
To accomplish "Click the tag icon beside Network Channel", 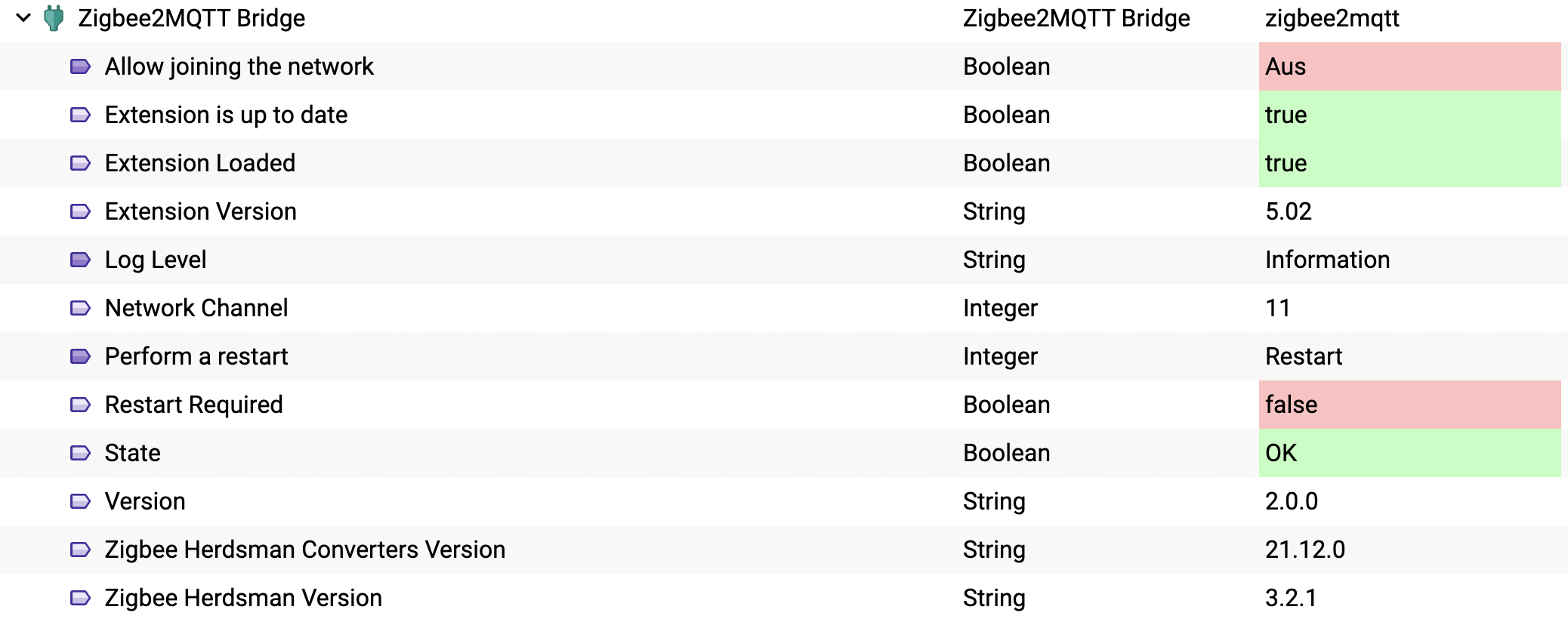I will point(80,308).
